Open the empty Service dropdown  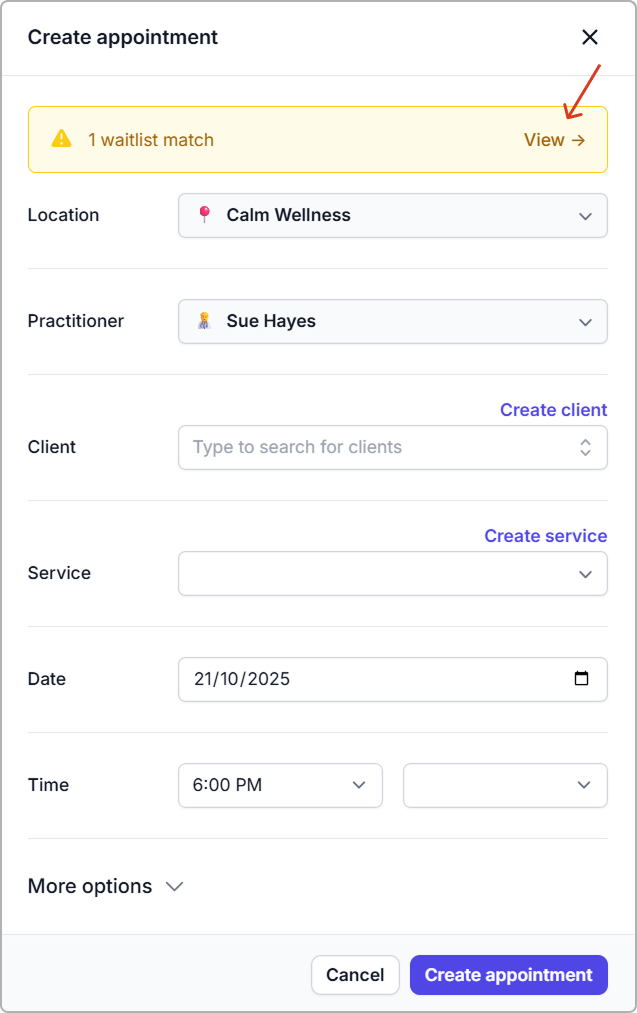(x=392, y=573)
